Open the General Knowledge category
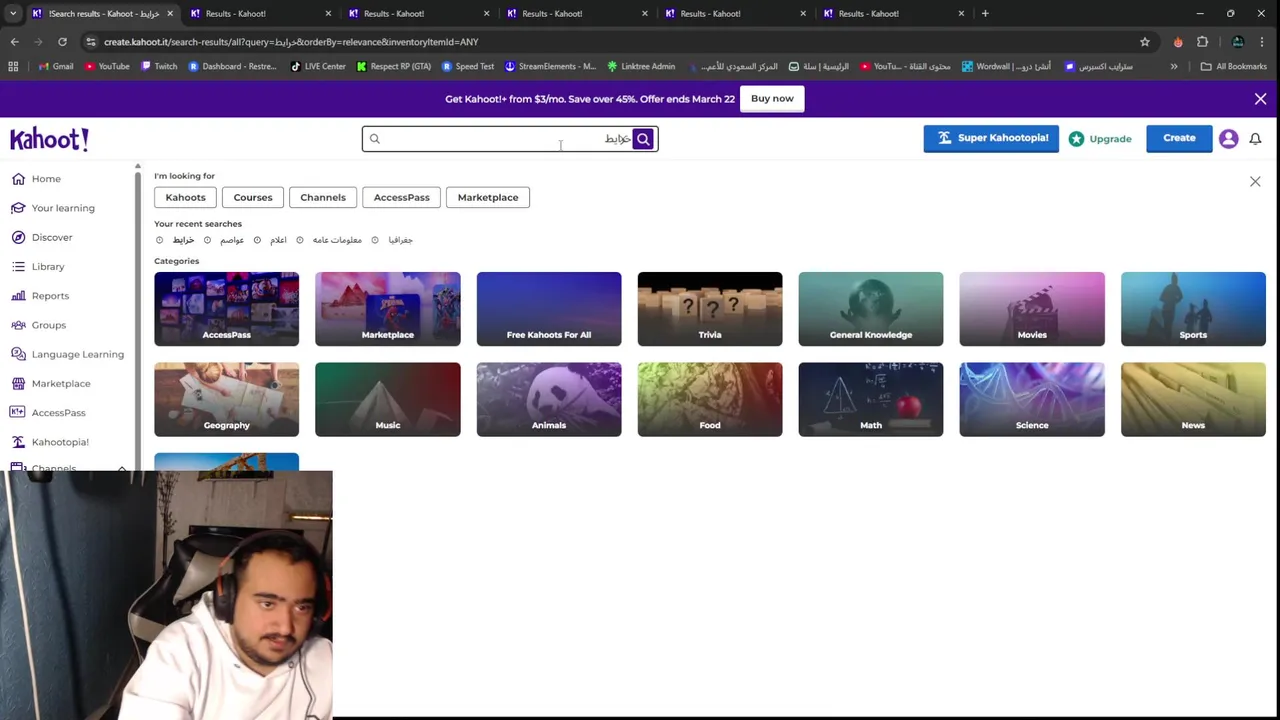The image size is (1280, 720). click(871, 309)
